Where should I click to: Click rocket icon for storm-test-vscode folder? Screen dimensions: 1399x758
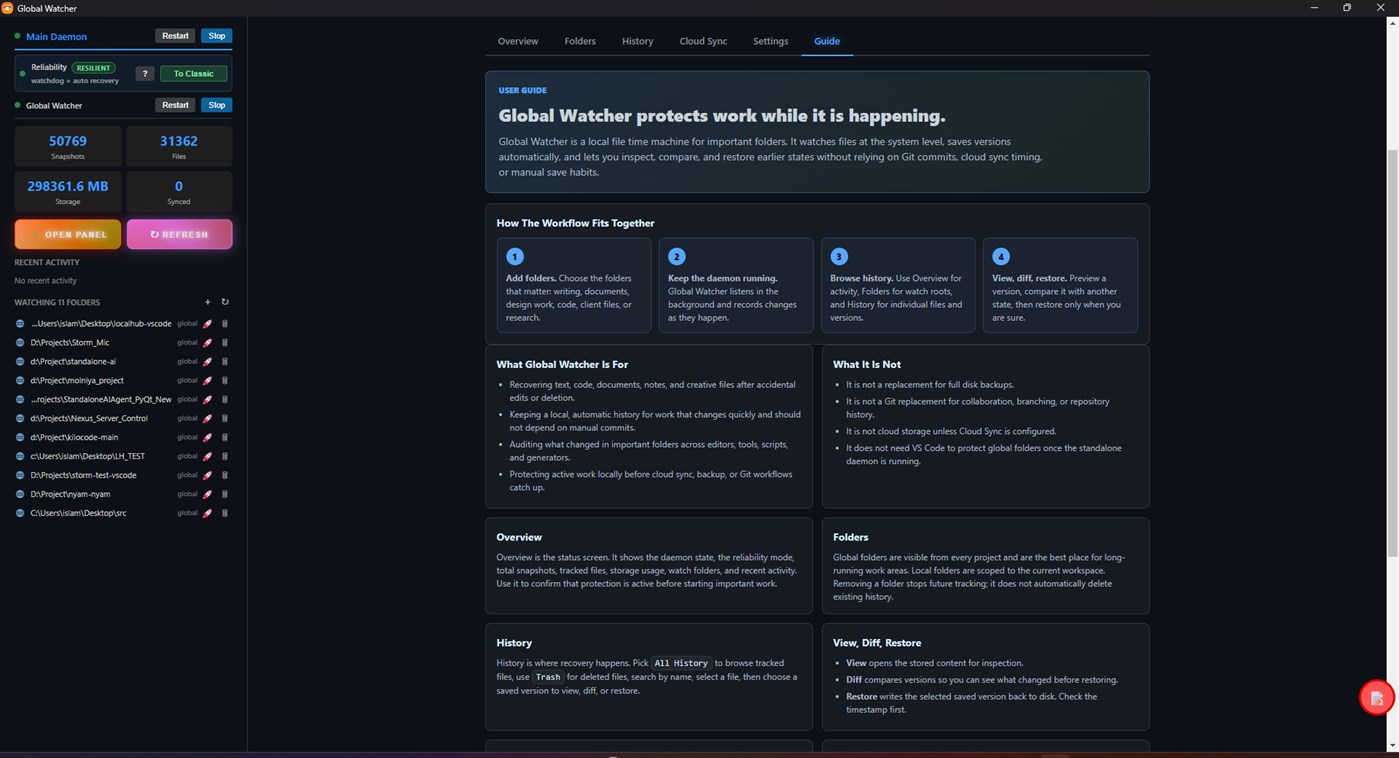coord(208,476)
